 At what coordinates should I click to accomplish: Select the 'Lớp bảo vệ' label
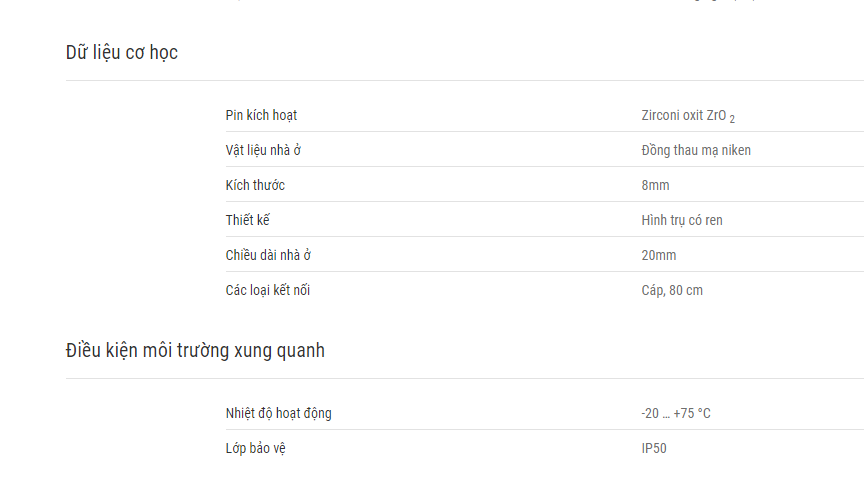256,448
